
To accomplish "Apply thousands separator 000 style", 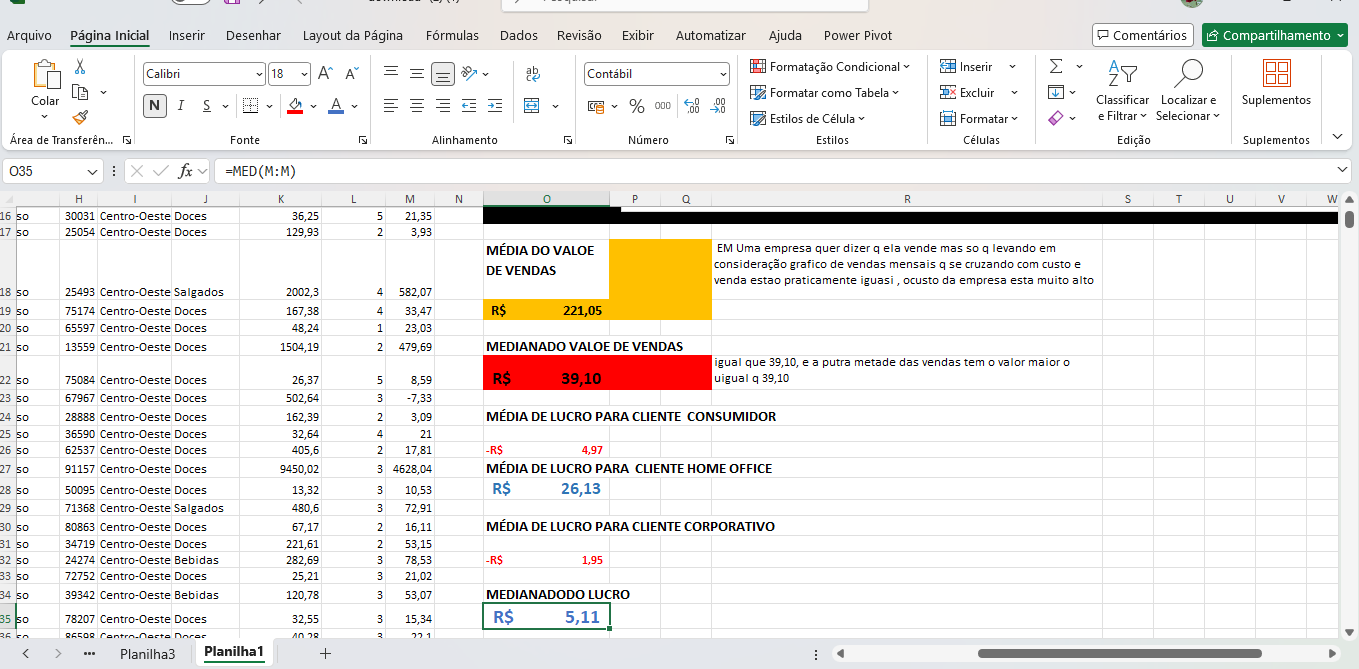I will (x=663, y=105).
